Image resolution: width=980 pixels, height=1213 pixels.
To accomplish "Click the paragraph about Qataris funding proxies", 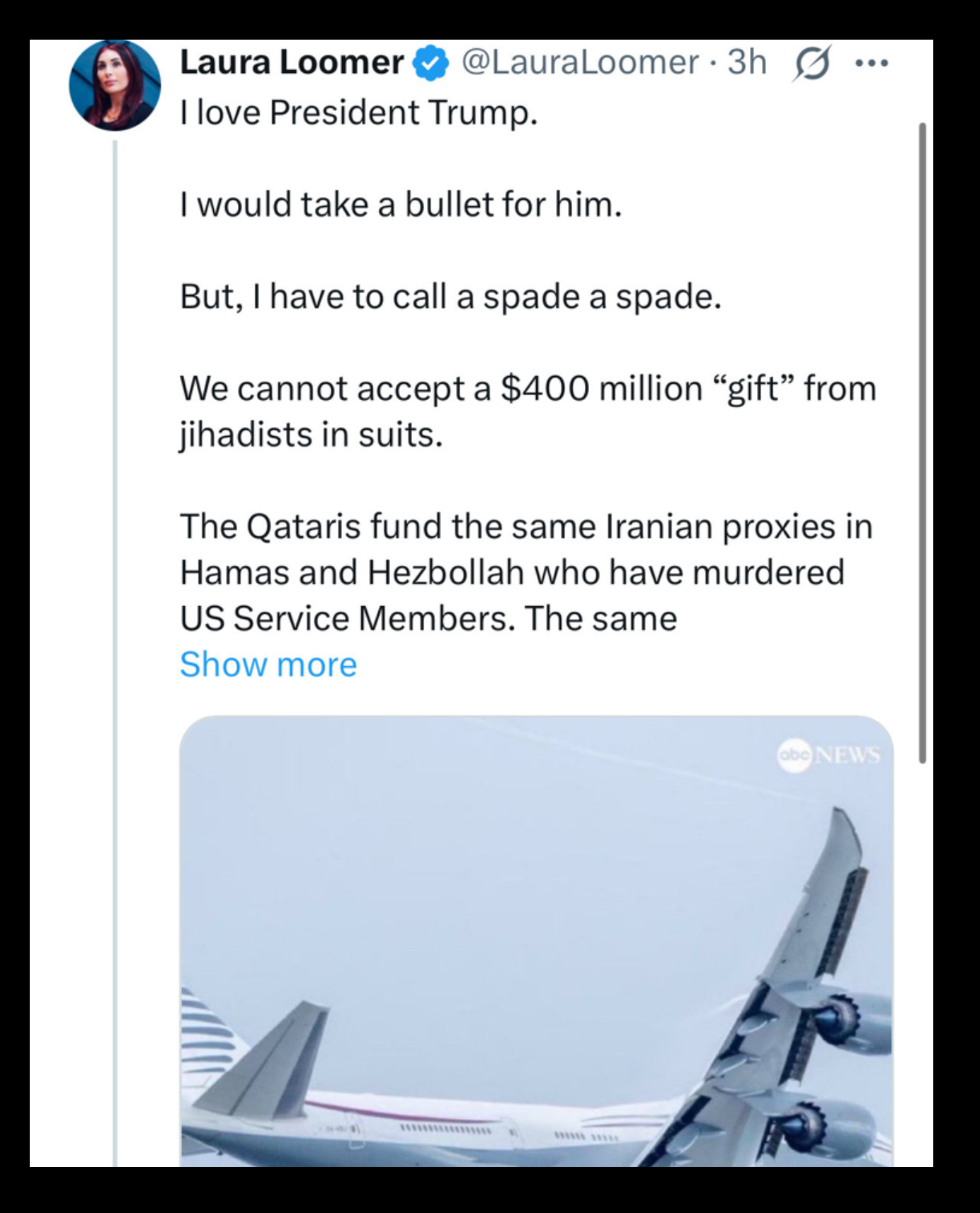I will pos(526,572).
